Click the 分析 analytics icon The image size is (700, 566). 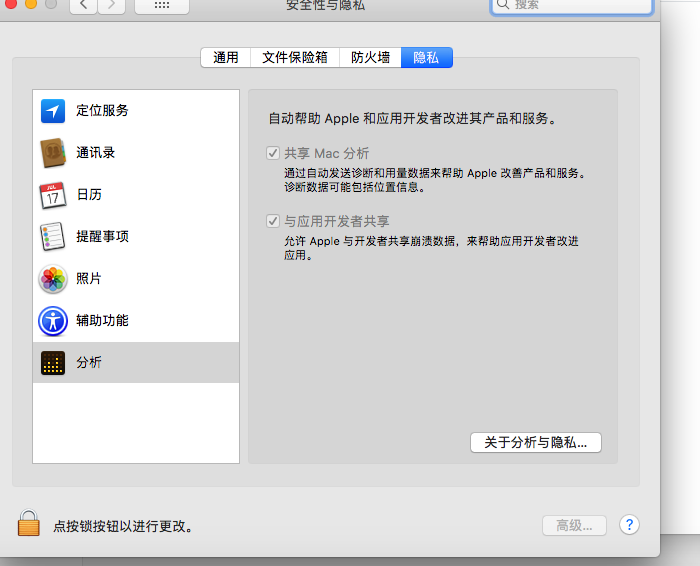click(53, 363)
